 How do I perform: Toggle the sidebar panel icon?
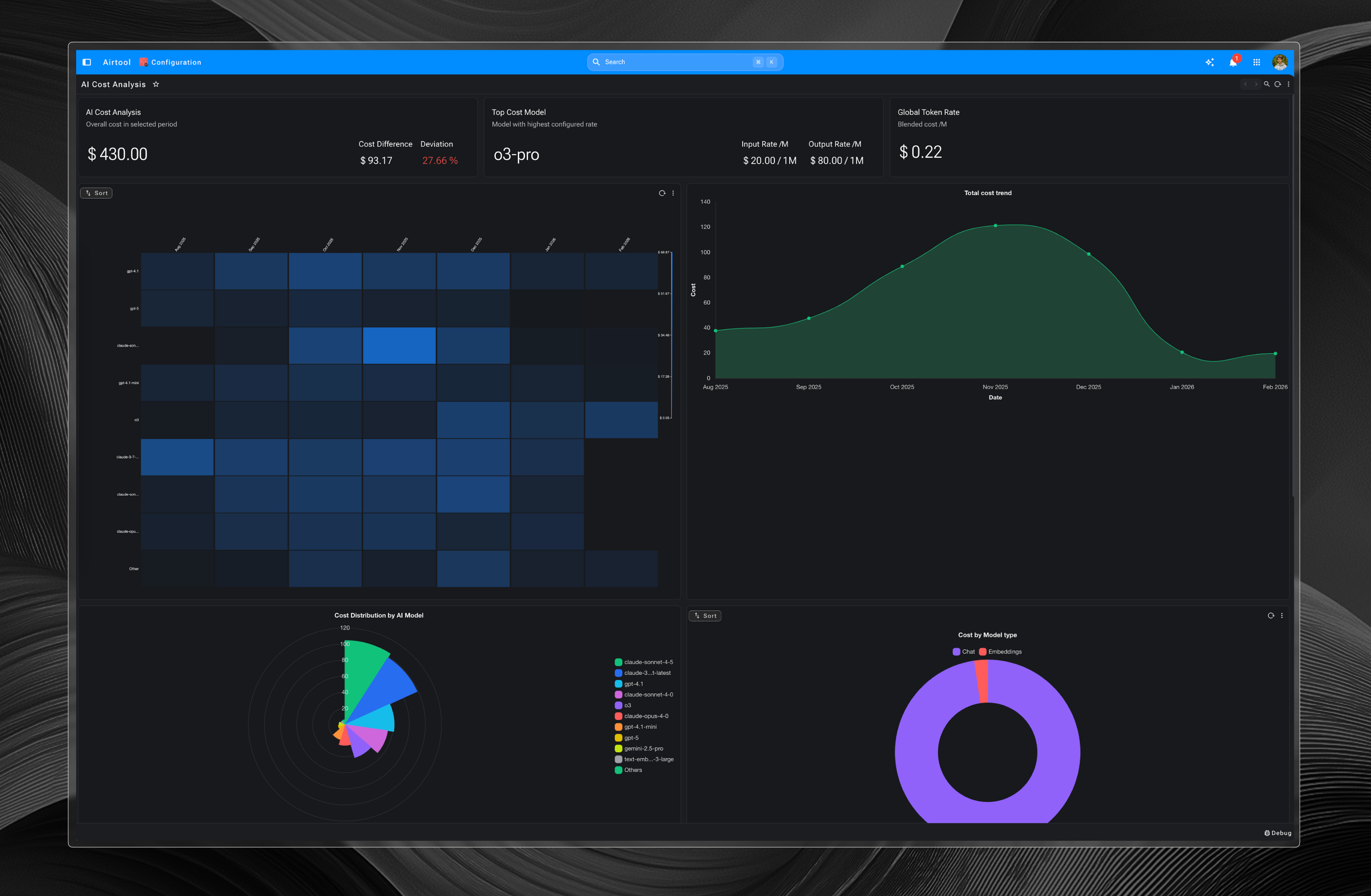click(x=87, y=62)
